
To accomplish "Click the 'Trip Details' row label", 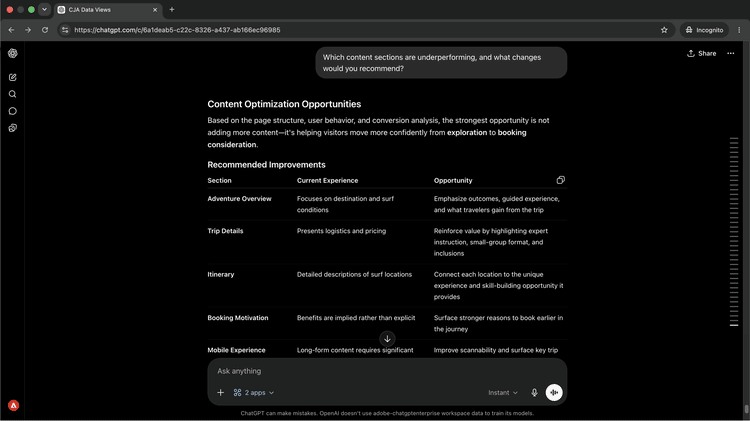I will 225,231.
